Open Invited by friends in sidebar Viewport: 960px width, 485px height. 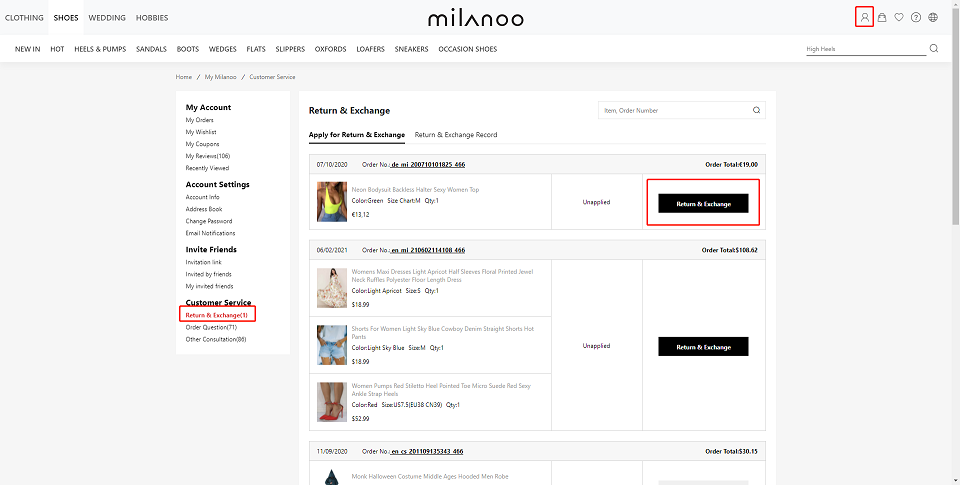[x=209, y=274]
